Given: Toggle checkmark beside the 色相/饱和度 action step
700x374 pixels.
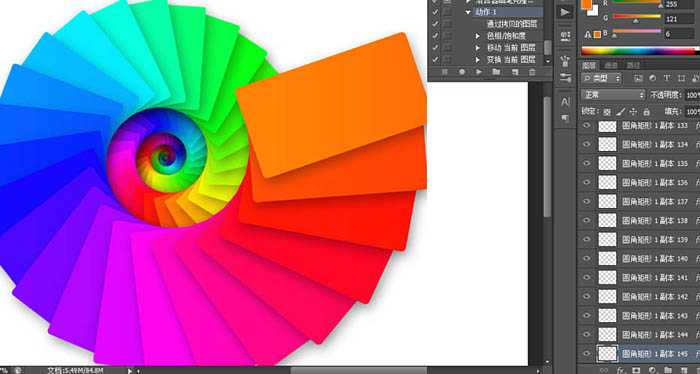Looking at the screenshot, I should click(x=435, y=36).
